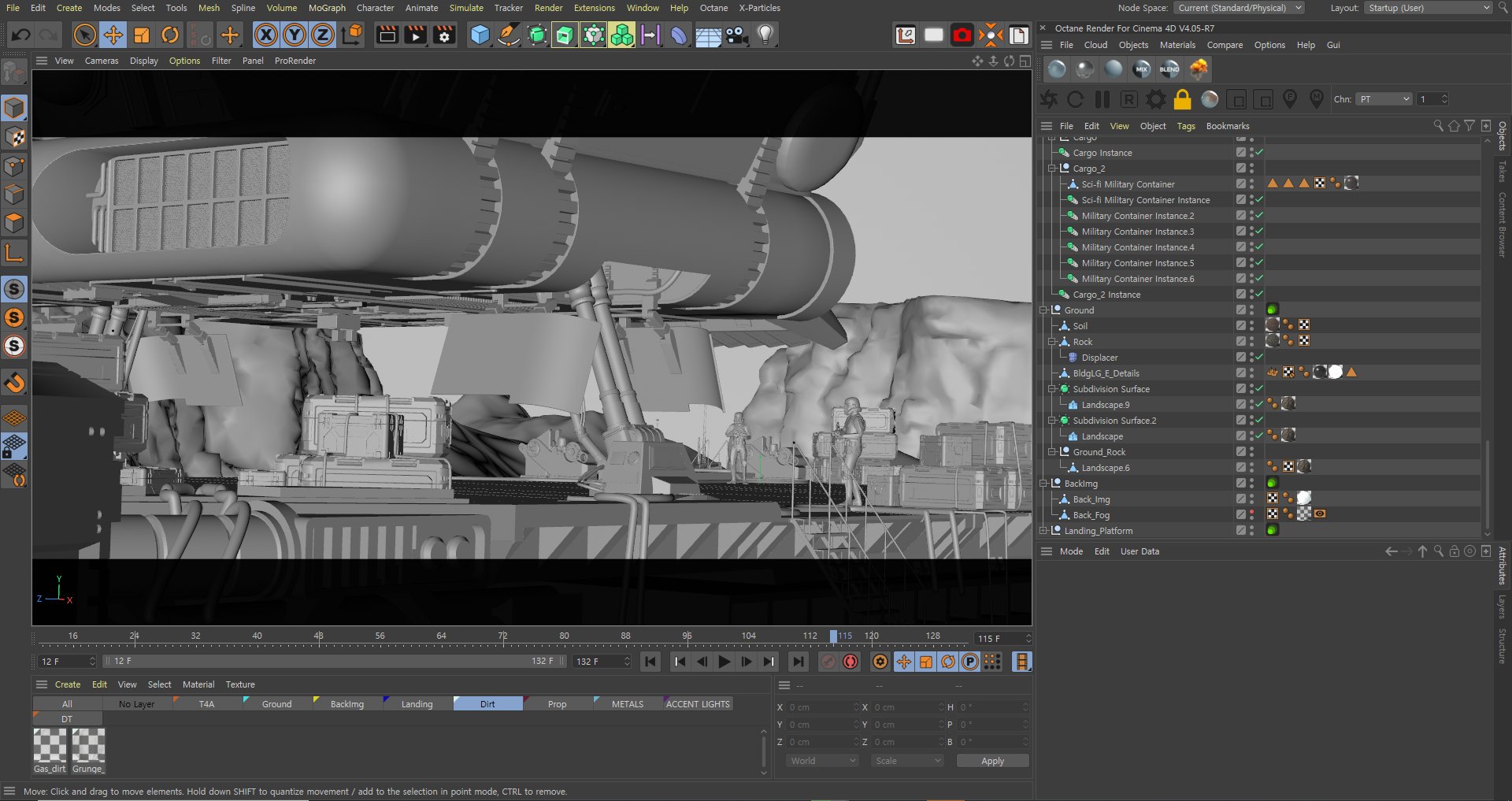Click the Apply button

pos(992,761)
